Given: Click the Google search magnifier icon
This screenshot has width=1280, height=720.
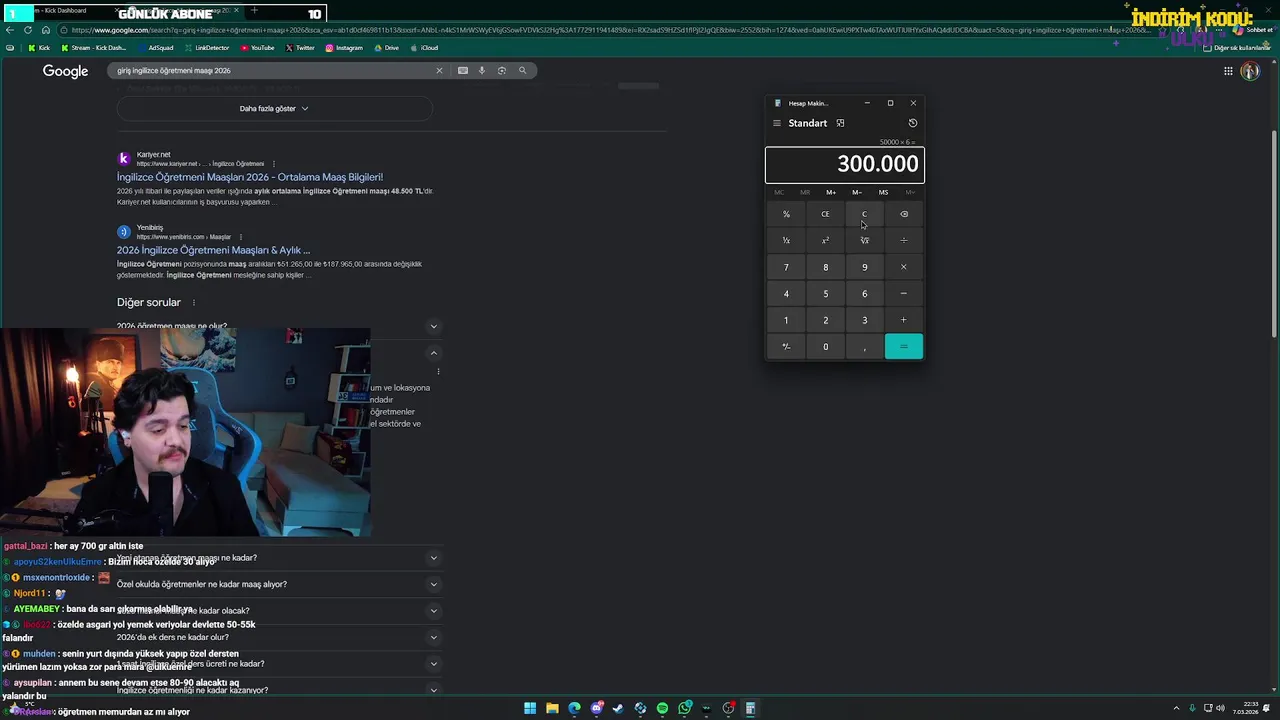Looking at the screenshot, I should pos(522,71).
